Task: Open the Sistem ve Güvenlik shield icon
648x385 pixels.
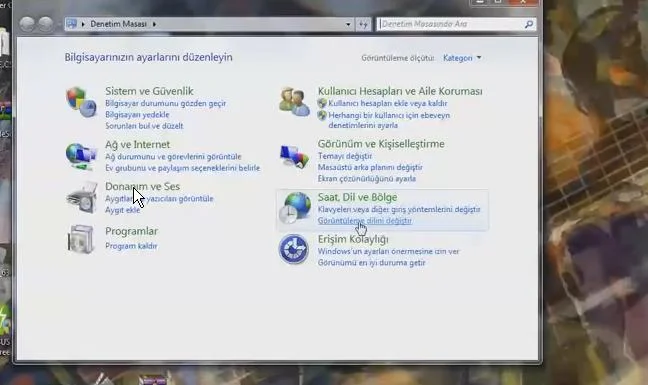Action: 81,102
